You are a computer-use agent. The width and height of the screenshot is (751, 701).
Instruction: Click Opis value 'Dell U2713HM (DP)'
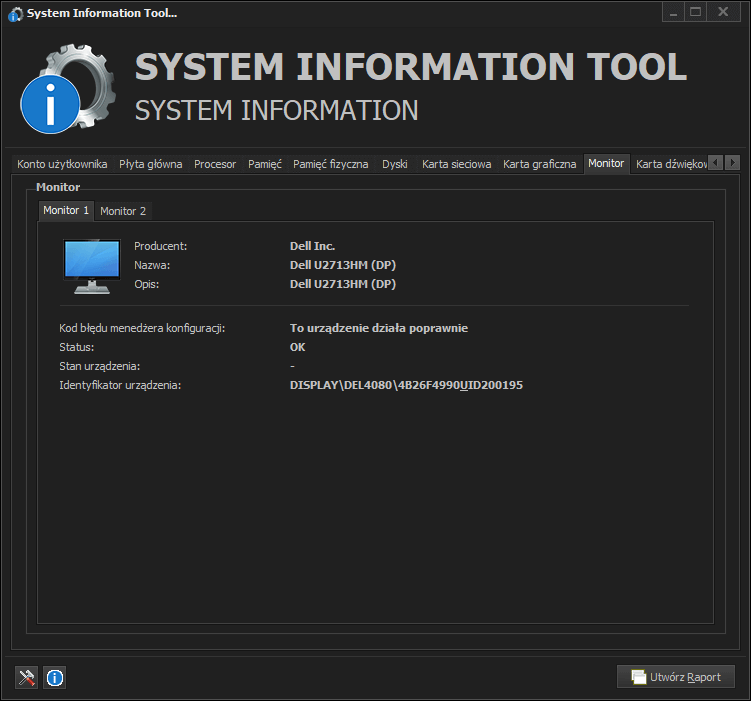coord(343,284)
